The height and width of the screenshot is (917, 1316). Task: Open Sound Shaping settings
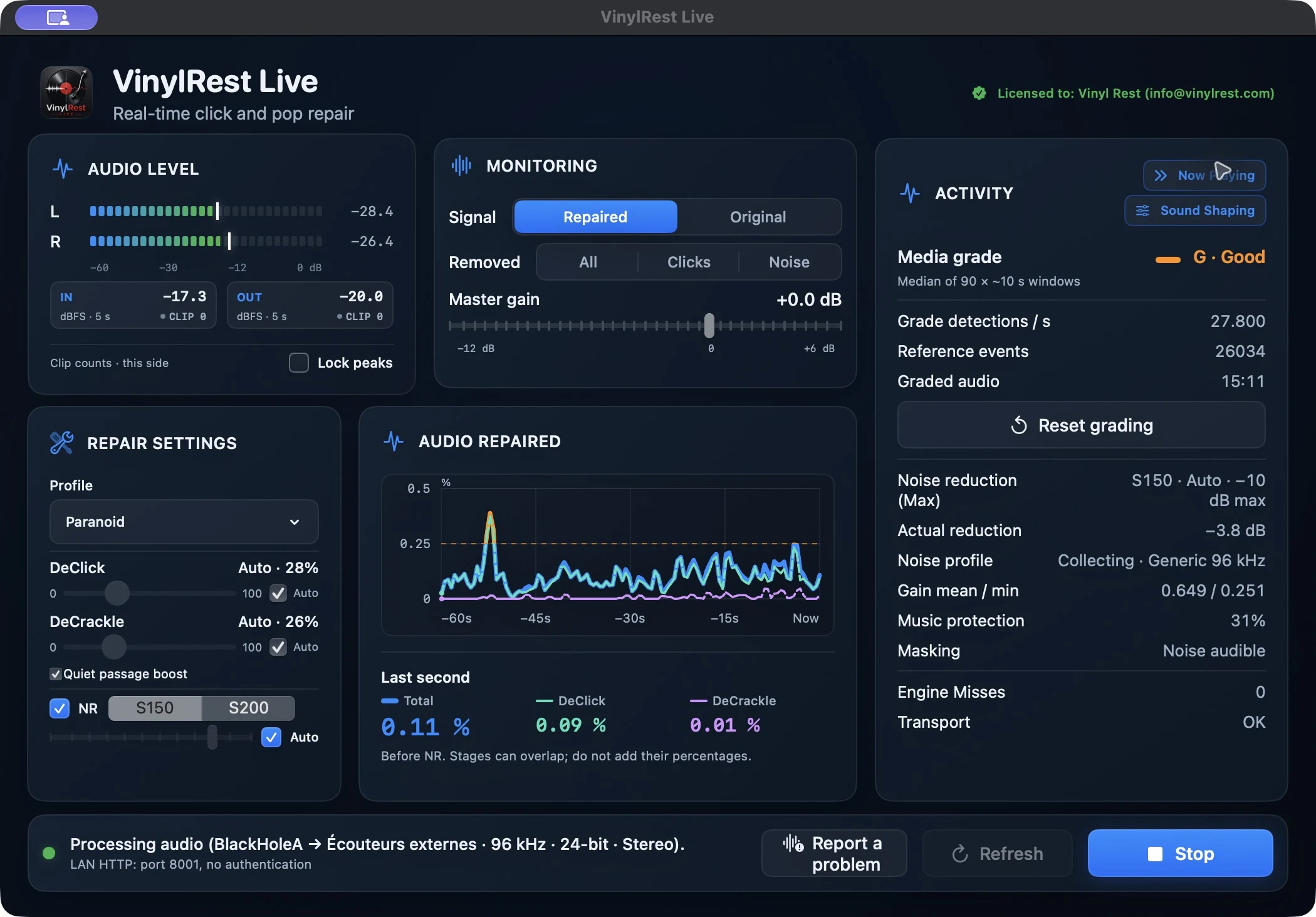[1195, 210]
